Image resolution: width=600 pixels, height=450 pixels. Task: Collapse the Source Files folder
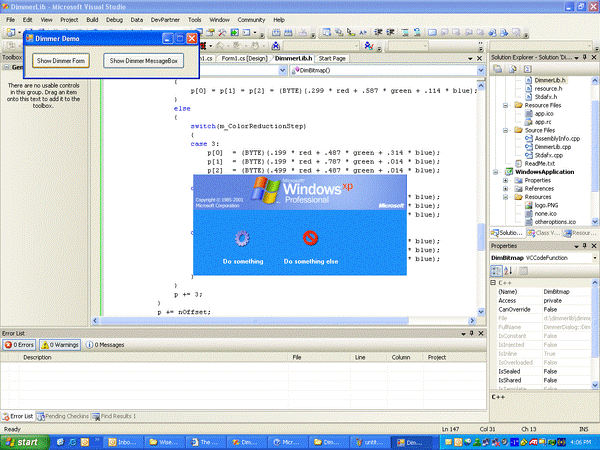(x=505, y=130)
